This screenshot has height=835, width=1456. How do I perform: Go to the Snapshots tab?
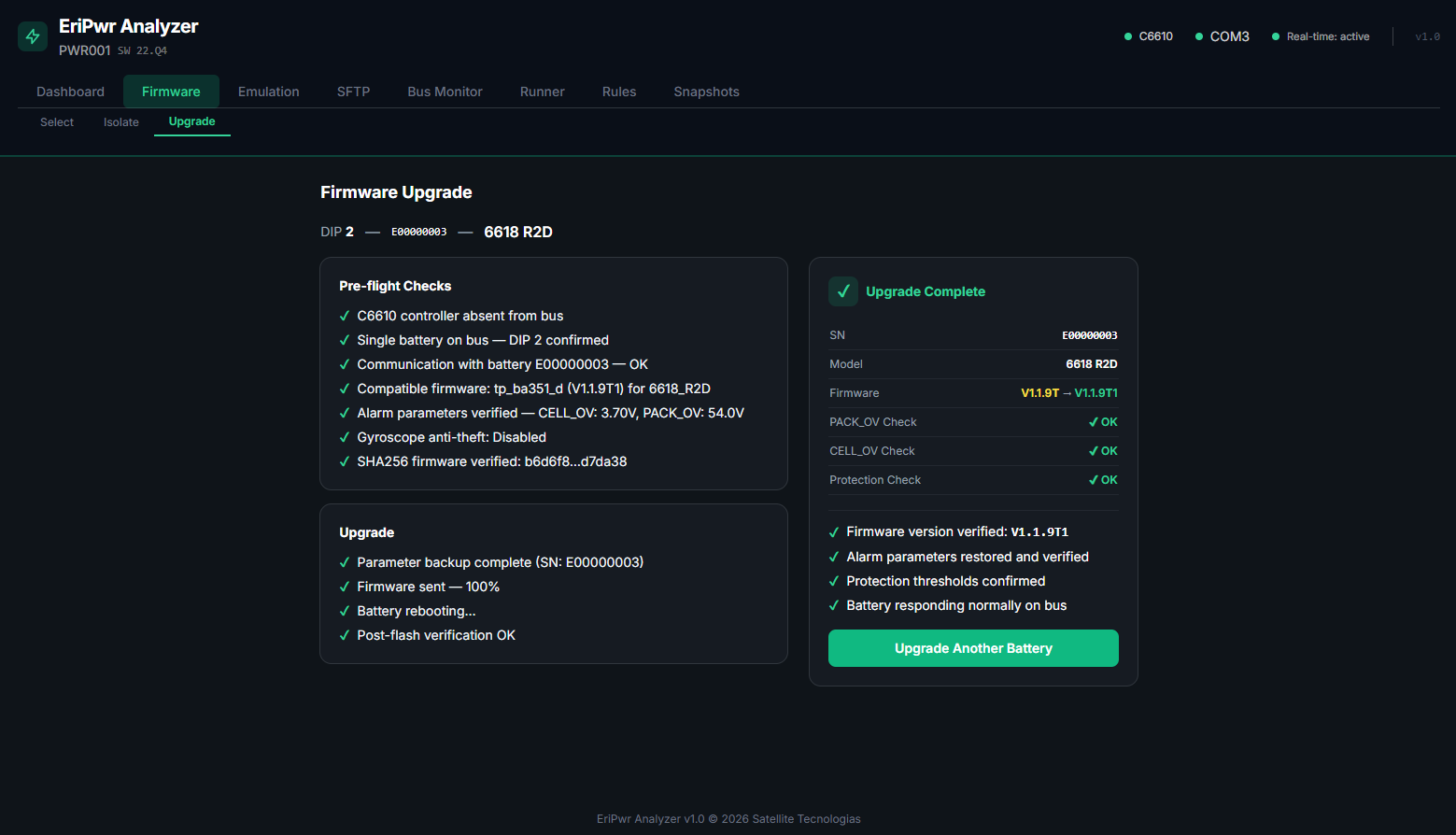pos(706,92)
